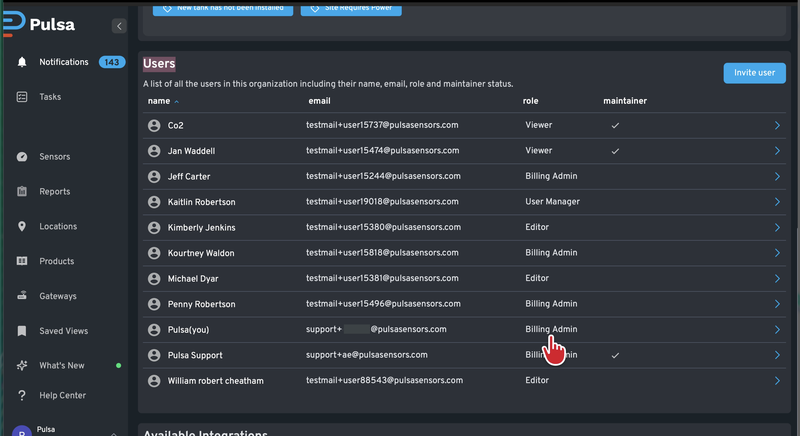Click the Gateways router icon
Screen dimensions: 800x436
pos(22,296)
